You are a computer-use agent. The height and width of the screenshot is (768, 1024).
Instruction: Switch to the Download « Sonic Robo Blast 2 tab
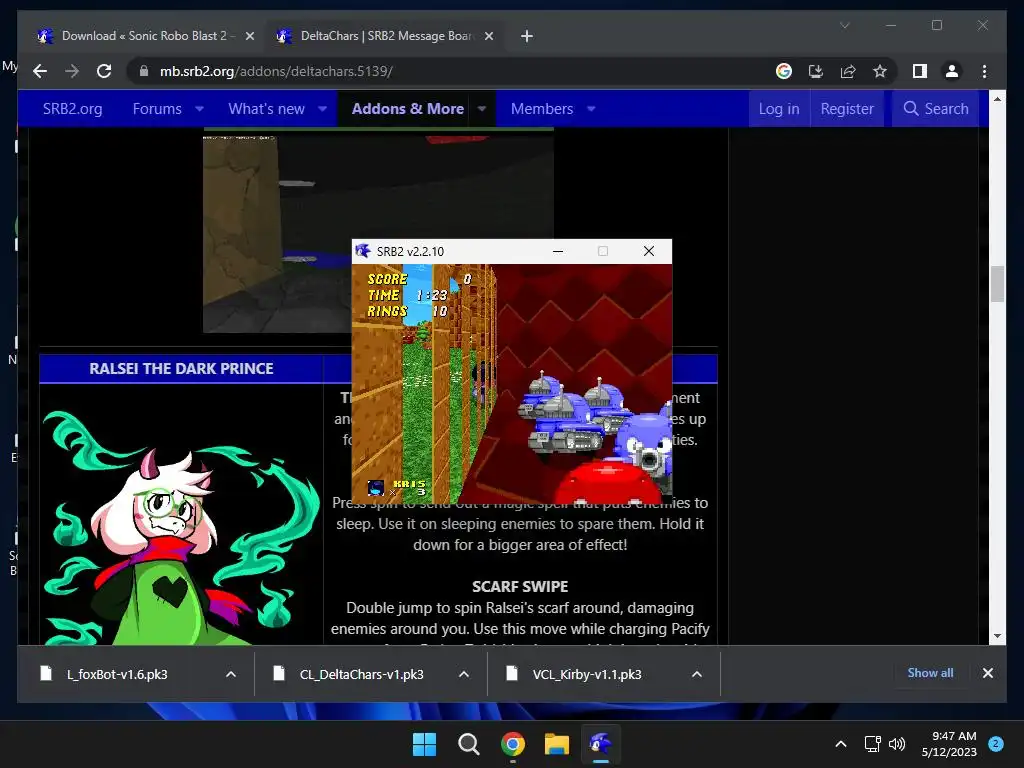tap(145, 36)
